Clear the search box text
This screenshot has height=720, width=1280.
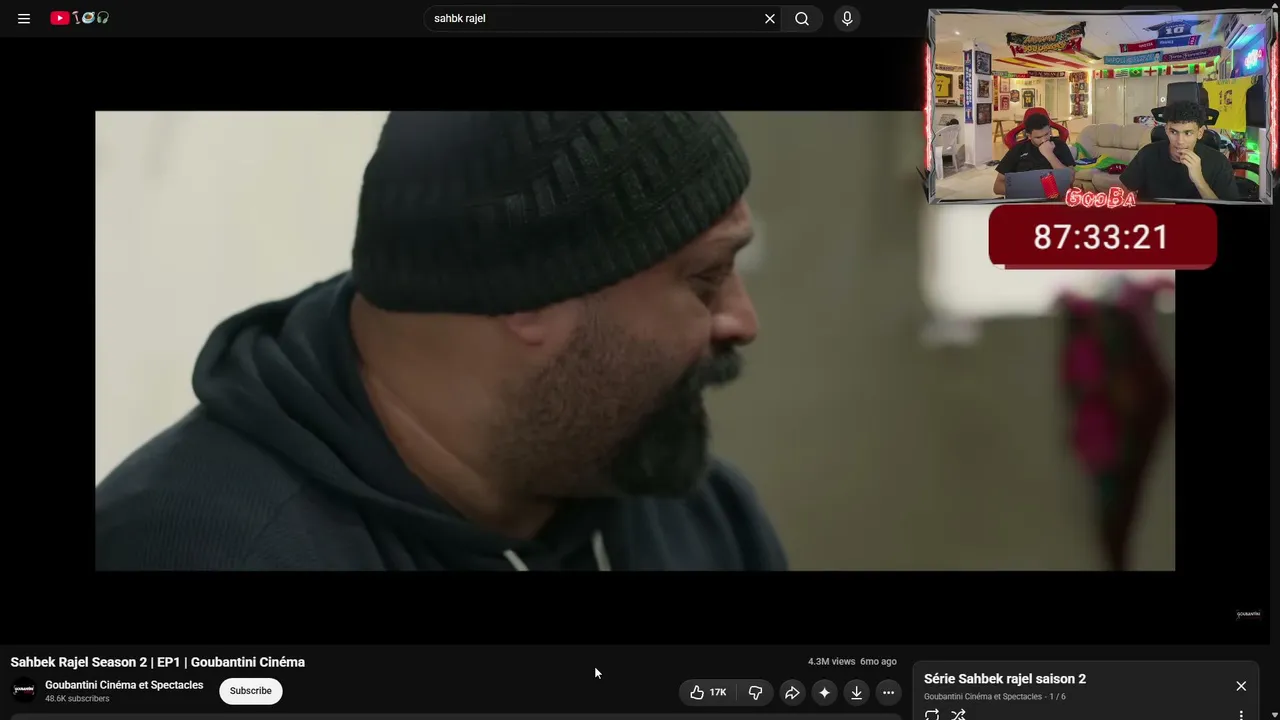[x=770, y=18]
